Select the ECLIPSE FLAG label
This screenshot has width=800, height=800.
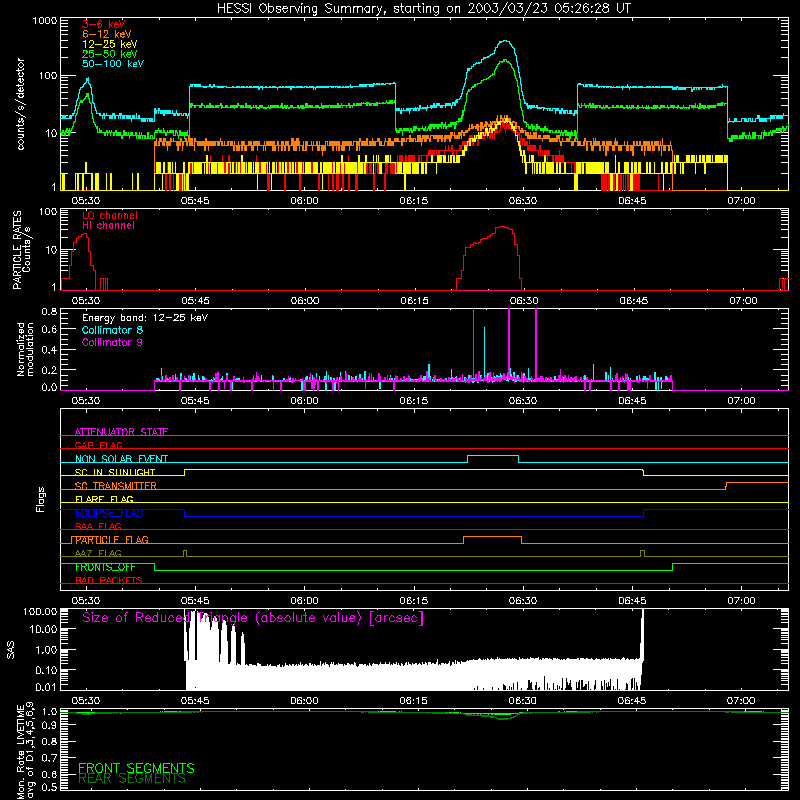109,513
